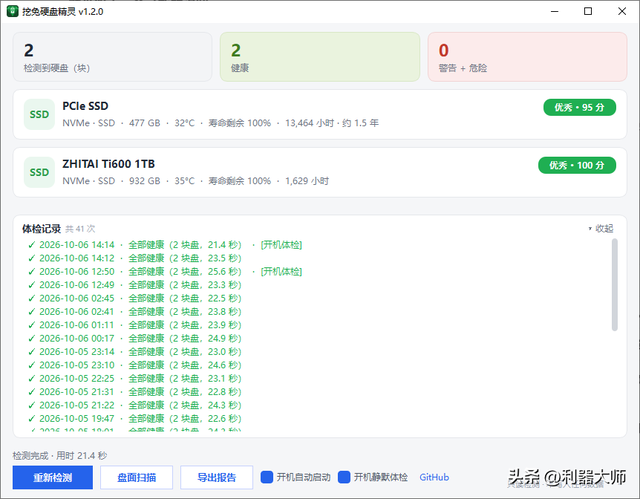Click the [开机体检] tag on 14:14 record

pos(282,245)
